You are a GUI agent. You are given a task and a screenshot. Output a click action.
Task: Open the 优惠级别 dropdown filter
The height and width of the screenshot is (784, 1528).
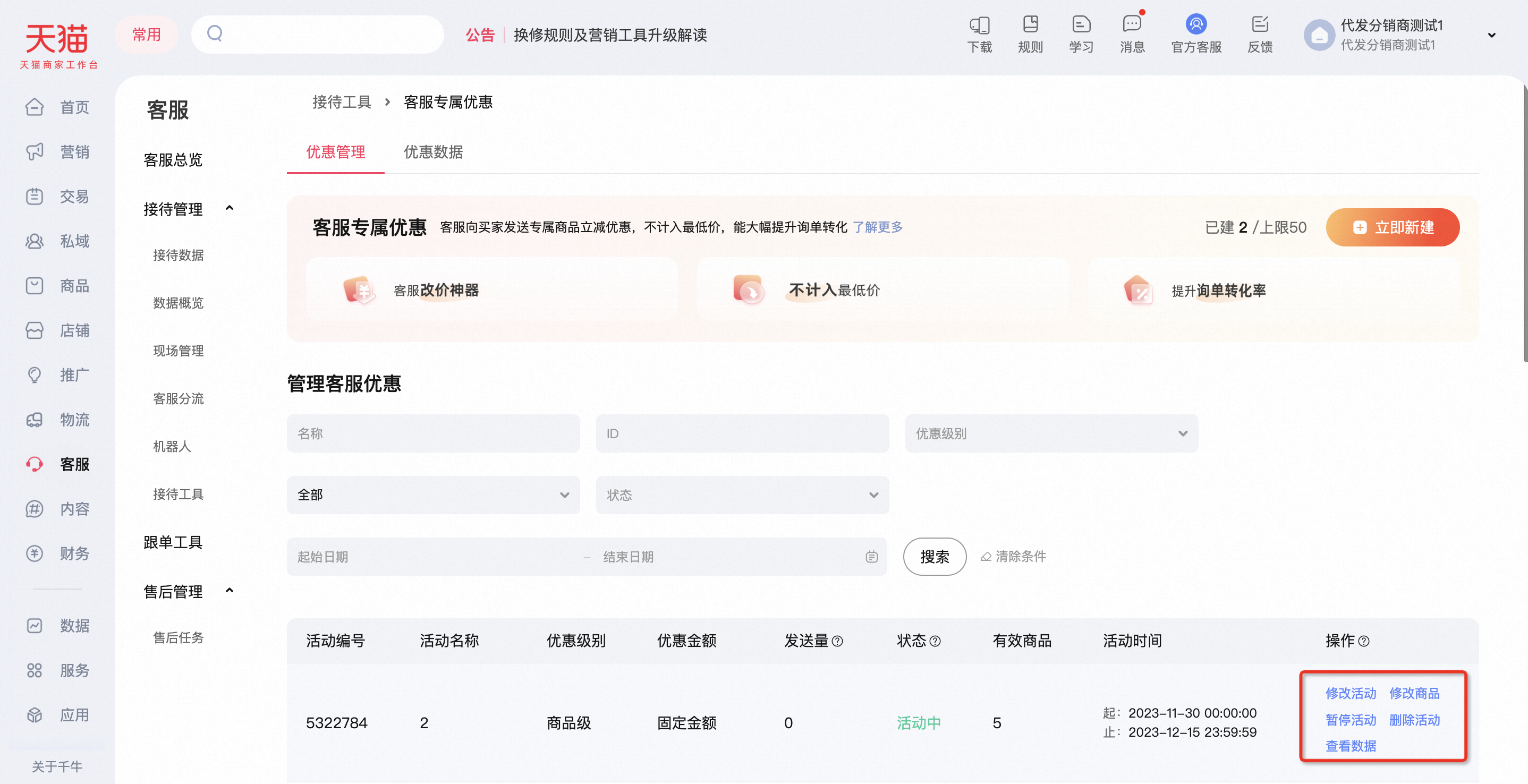(x=1051, y=433)
